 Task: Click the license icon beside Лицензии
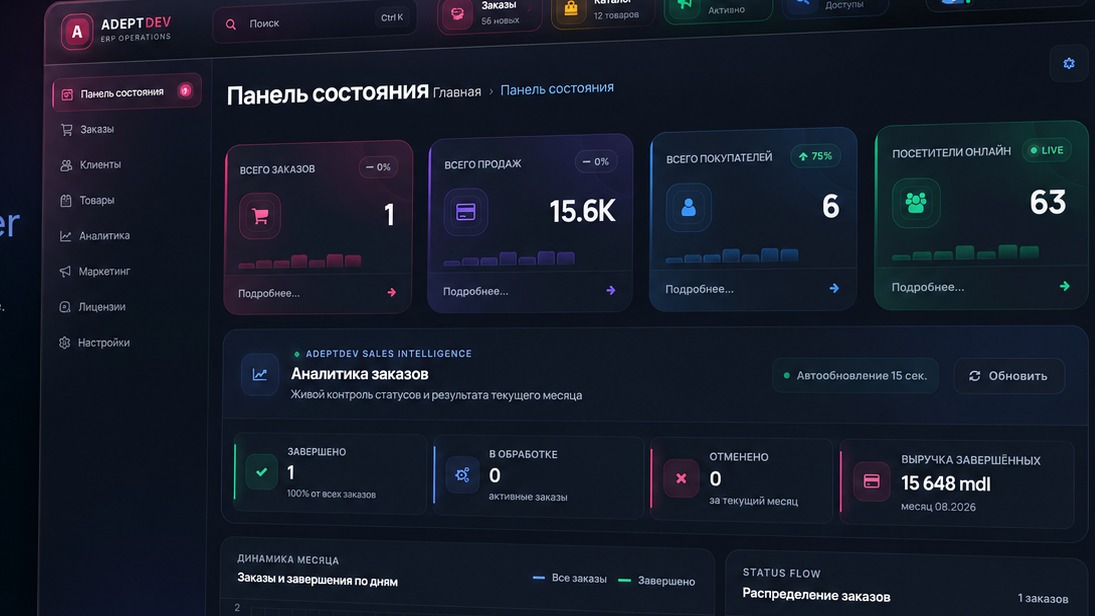[x=65, y=307]
